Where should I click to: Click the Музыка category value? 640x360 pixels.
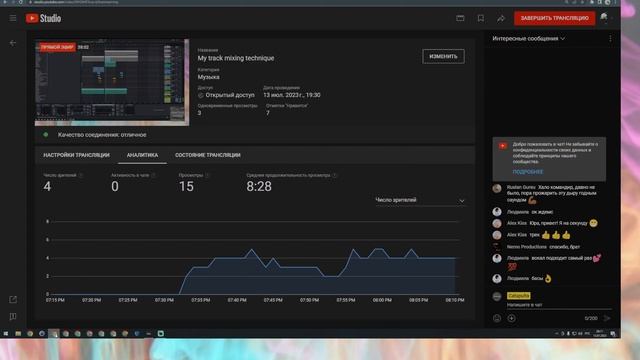click(208, 77)
